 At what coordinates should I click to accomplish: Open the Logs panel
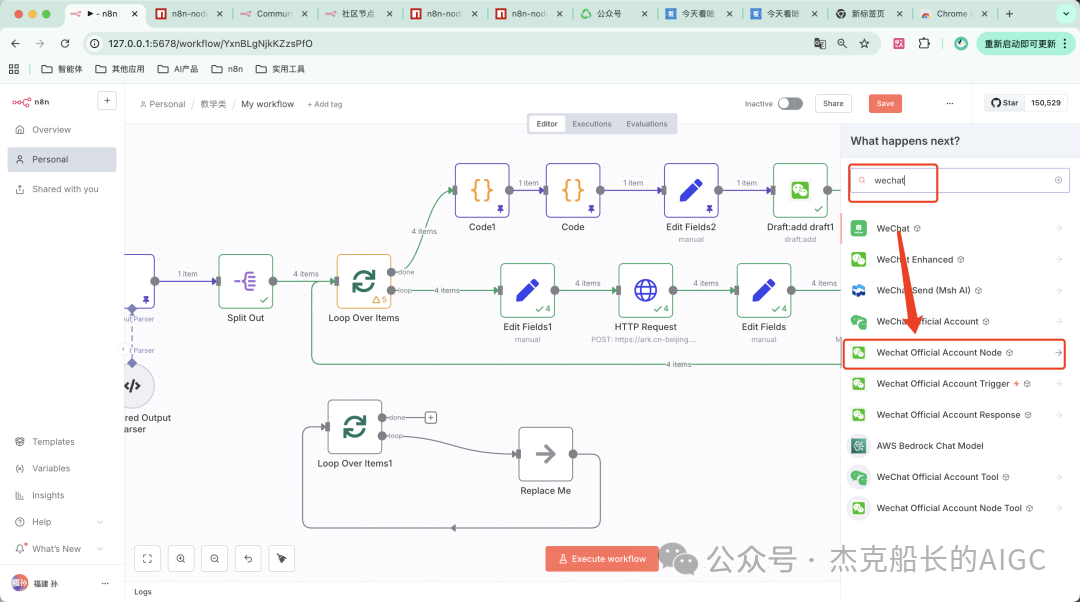click(x=143, y=592)
